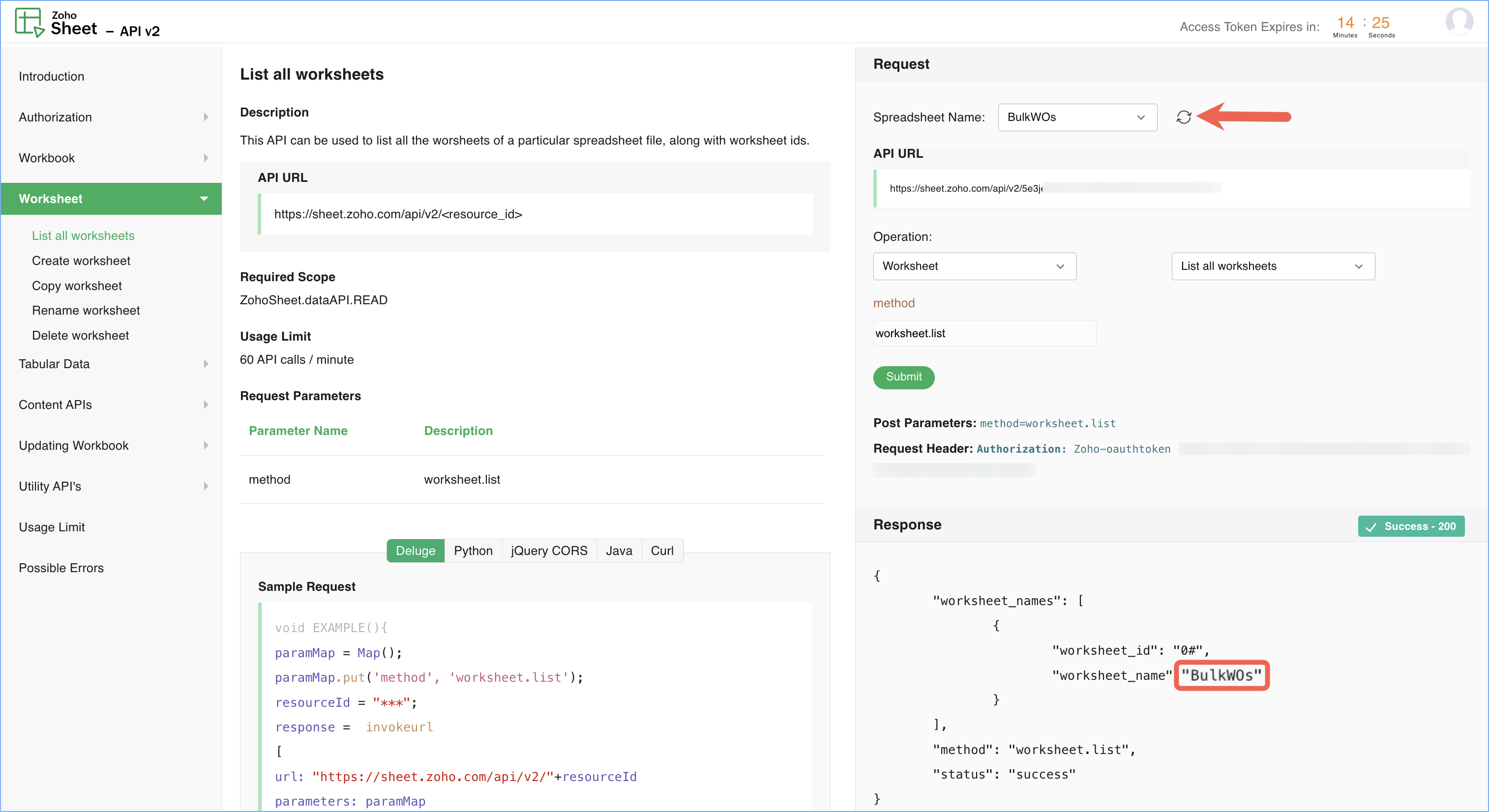
Task: Click the Zoho Sheet logo icon
Action: [29, 23]
